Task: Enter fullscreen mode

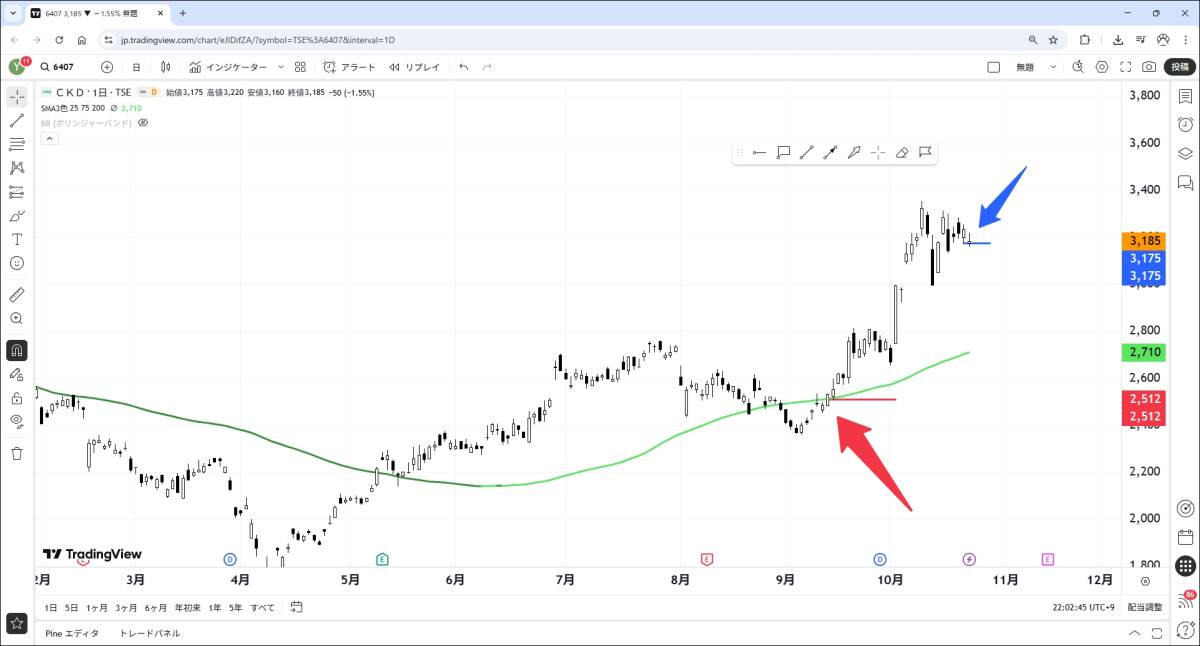Action: (1126, 67)
